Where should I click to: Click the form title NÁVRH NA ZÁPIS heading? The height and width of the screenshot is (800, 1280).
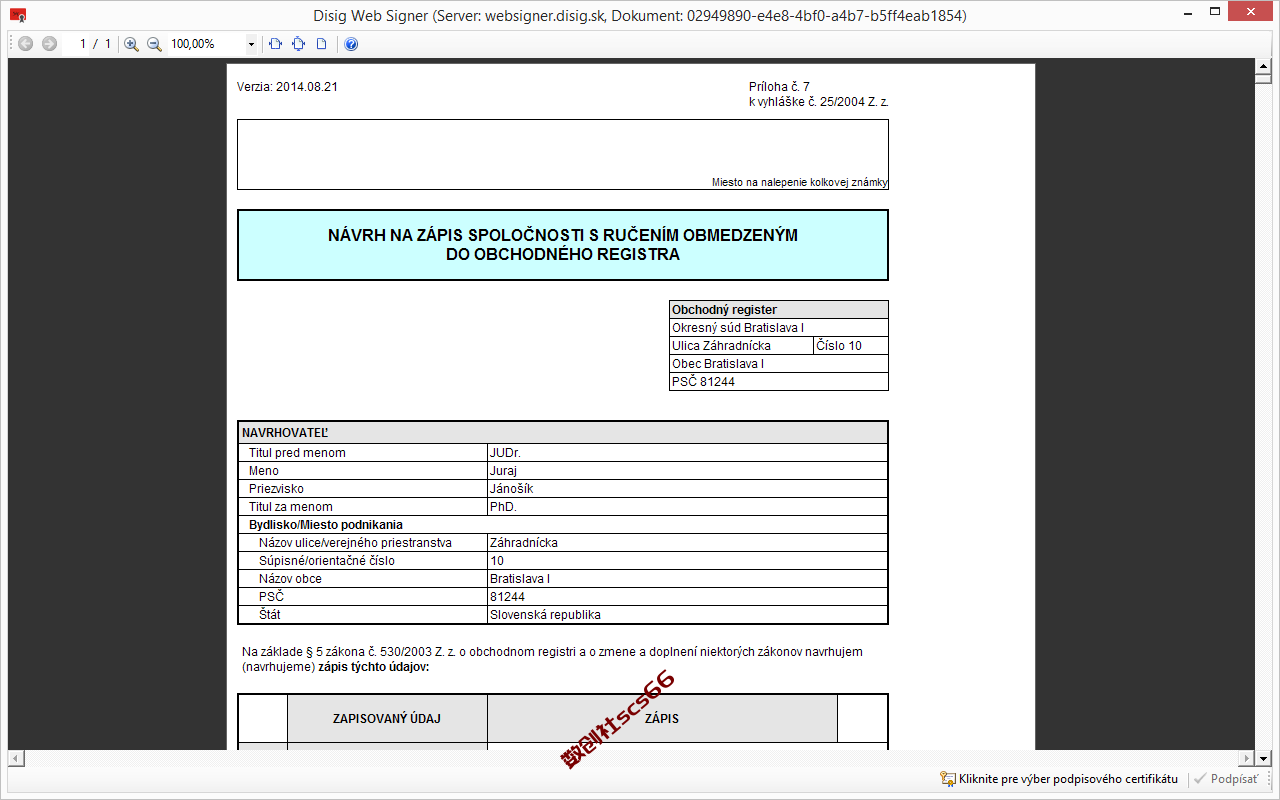point(563,245)
